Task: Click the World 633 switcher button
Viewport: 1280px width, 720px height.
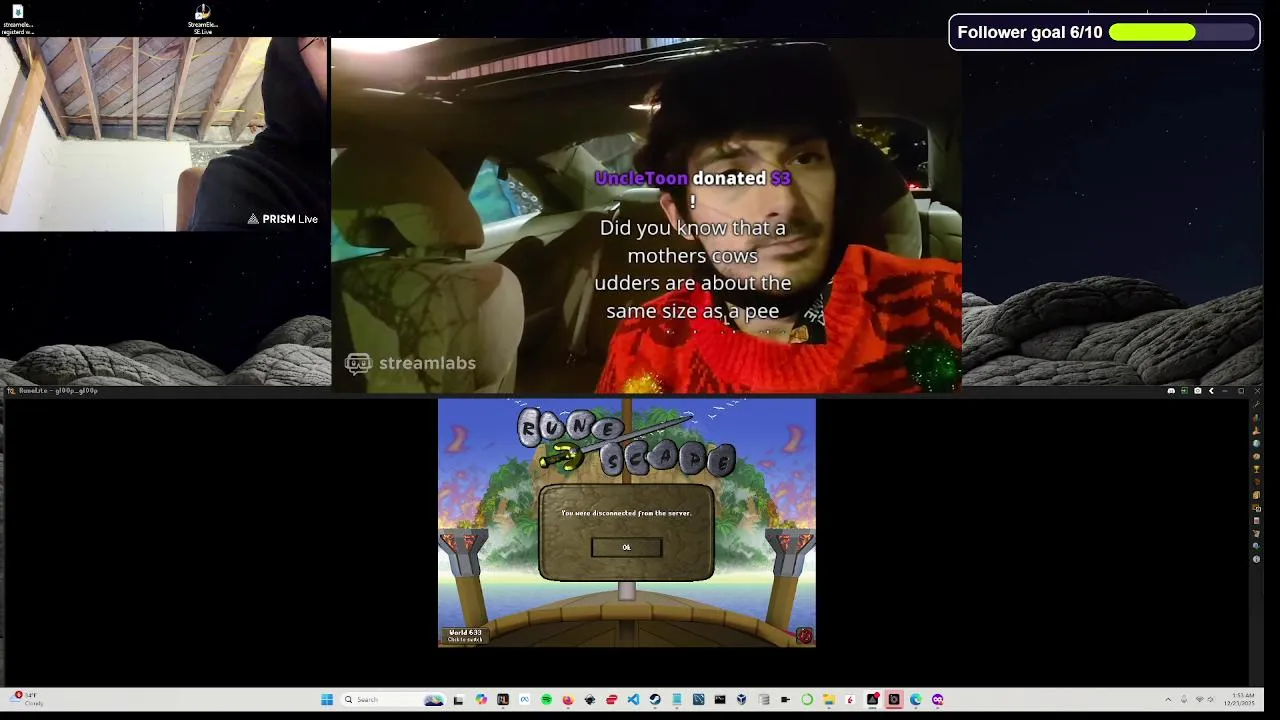Action: click(465, 635)
